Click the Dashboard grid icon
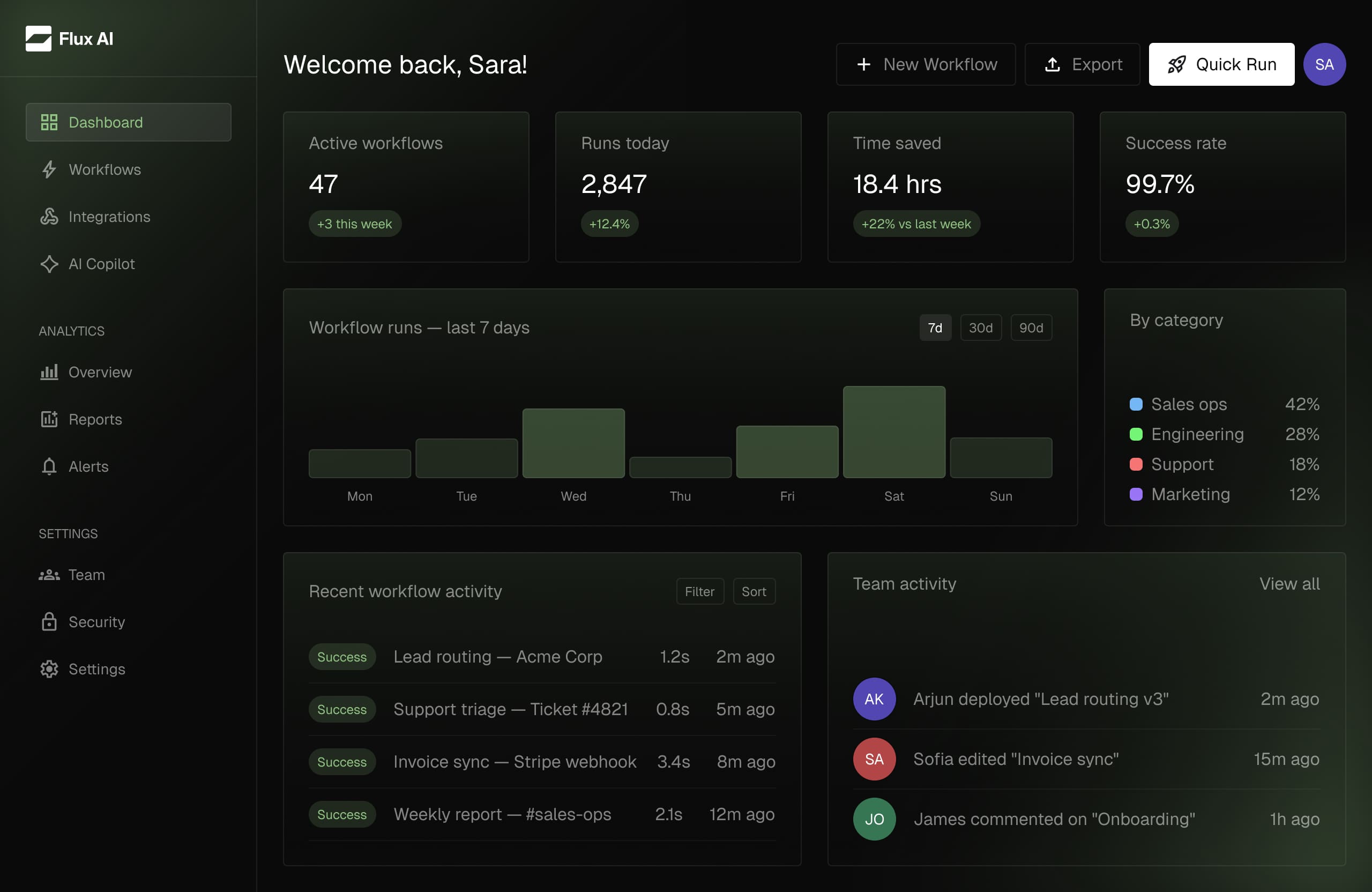Image resolution: width=1372 pixels, height=892 pixels. pos(49,122)
